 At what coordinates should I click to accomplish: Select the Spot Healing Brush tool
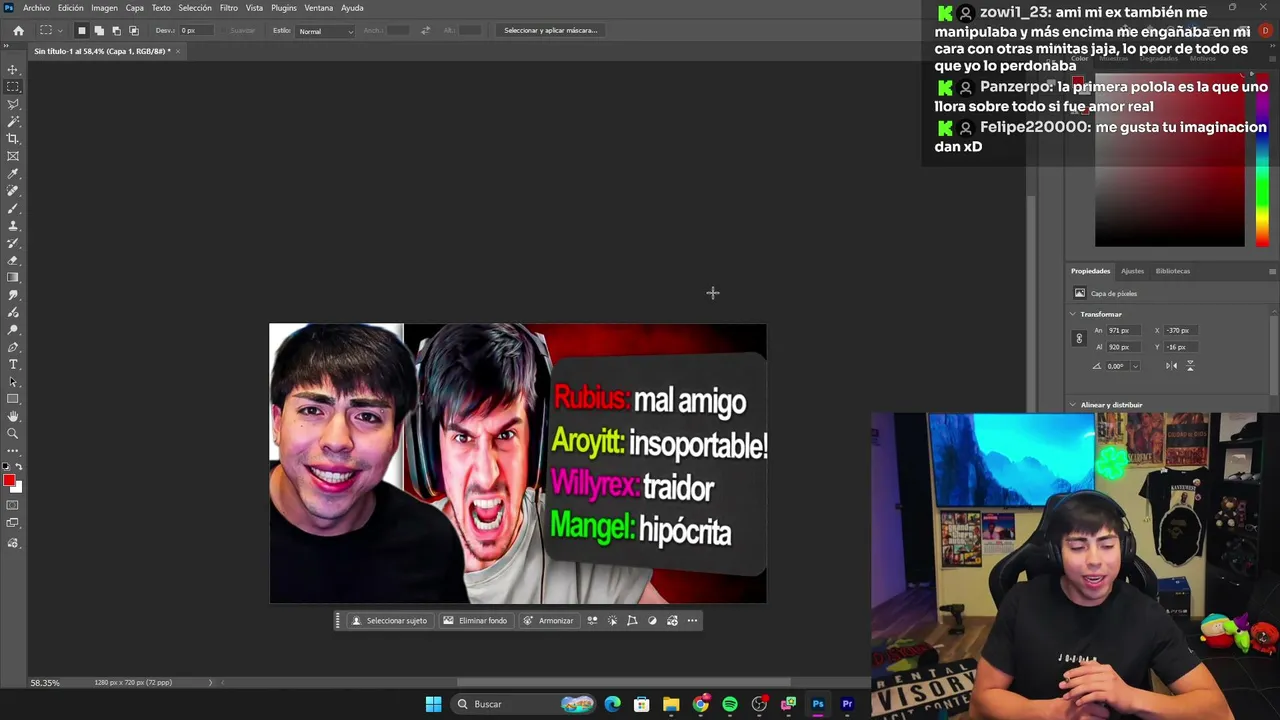pos(13,190)
